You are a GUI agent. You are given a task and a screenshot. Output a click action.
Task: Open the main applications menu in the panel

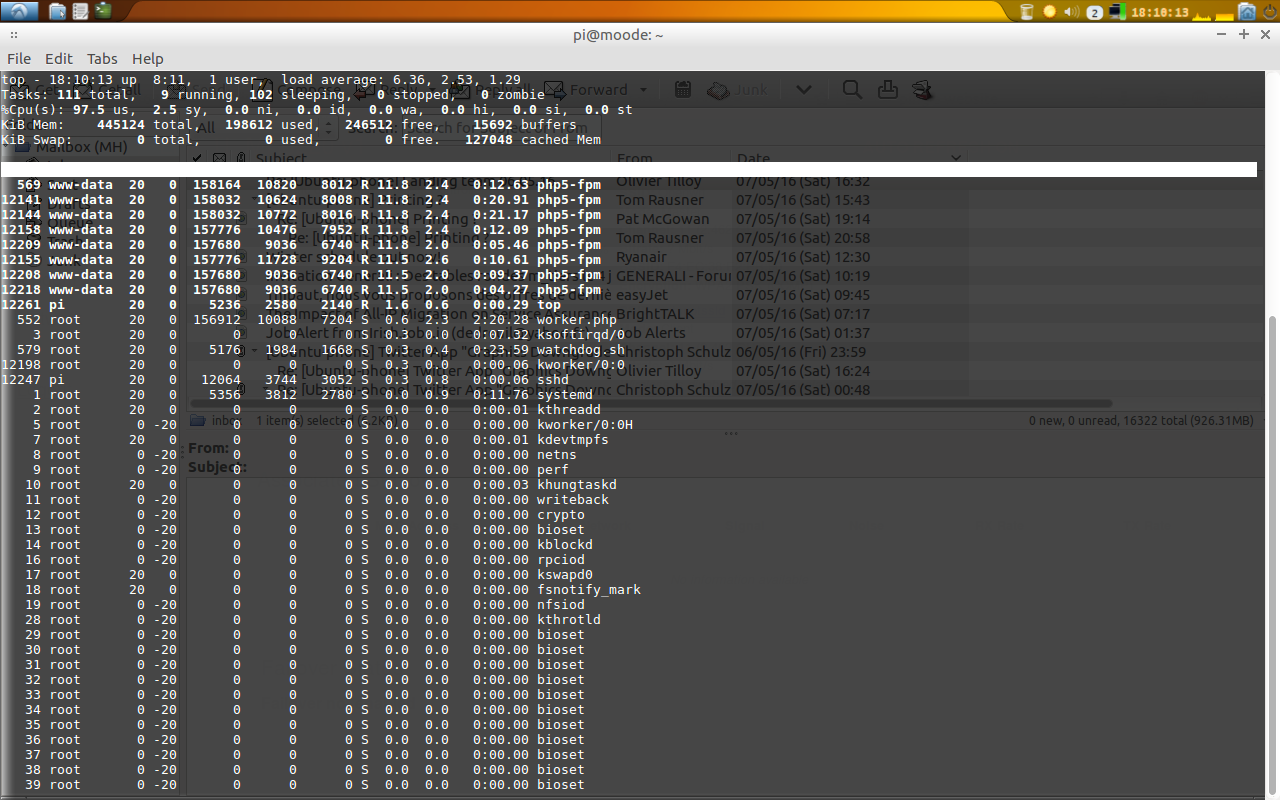tap(19, 12)
